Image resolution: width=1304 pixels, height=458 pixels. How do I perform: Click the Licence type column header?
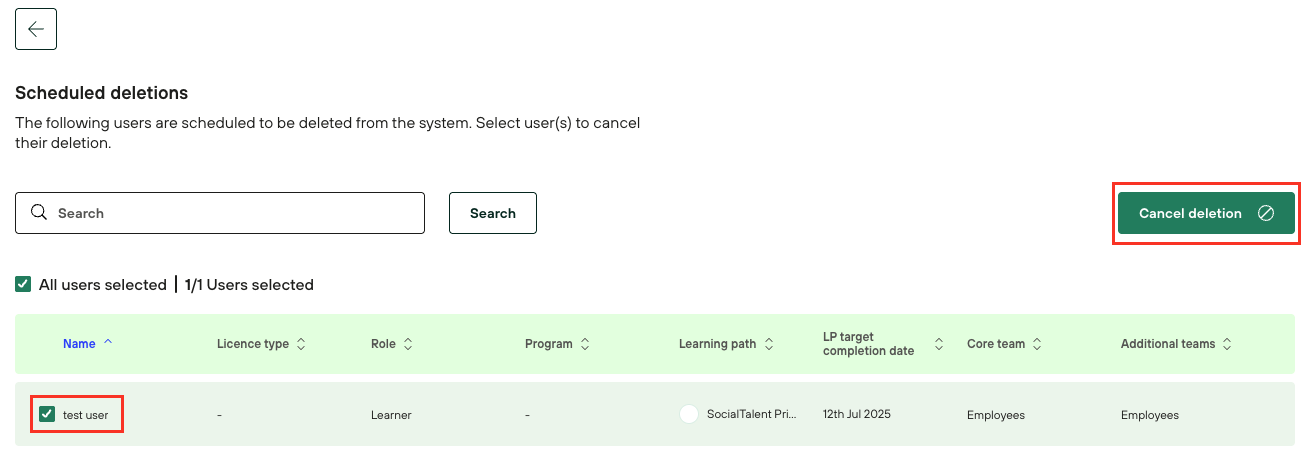click(253, 344)
